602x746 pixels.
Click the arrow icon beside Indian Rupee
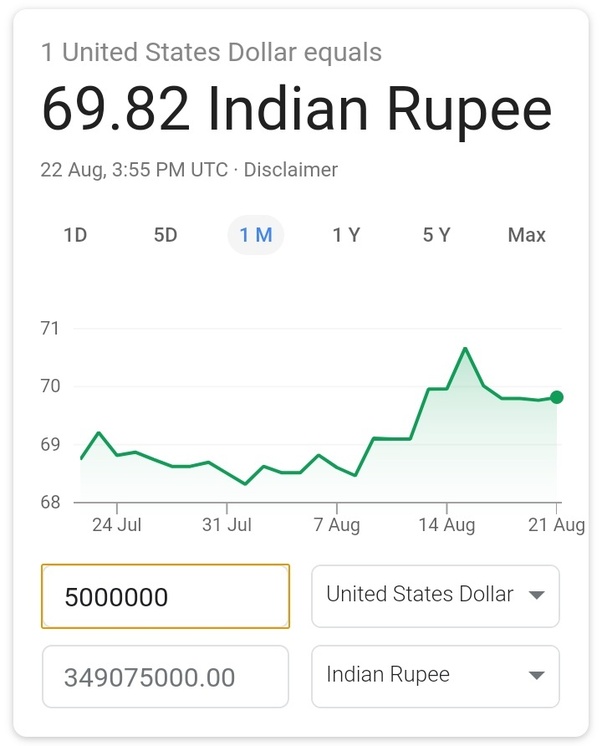(536, 675)
